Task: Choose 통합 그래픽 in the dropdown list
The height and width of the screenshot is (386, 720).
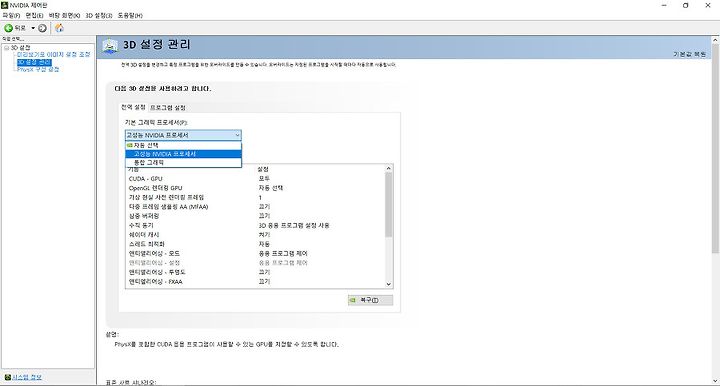Action: [183, 163]
